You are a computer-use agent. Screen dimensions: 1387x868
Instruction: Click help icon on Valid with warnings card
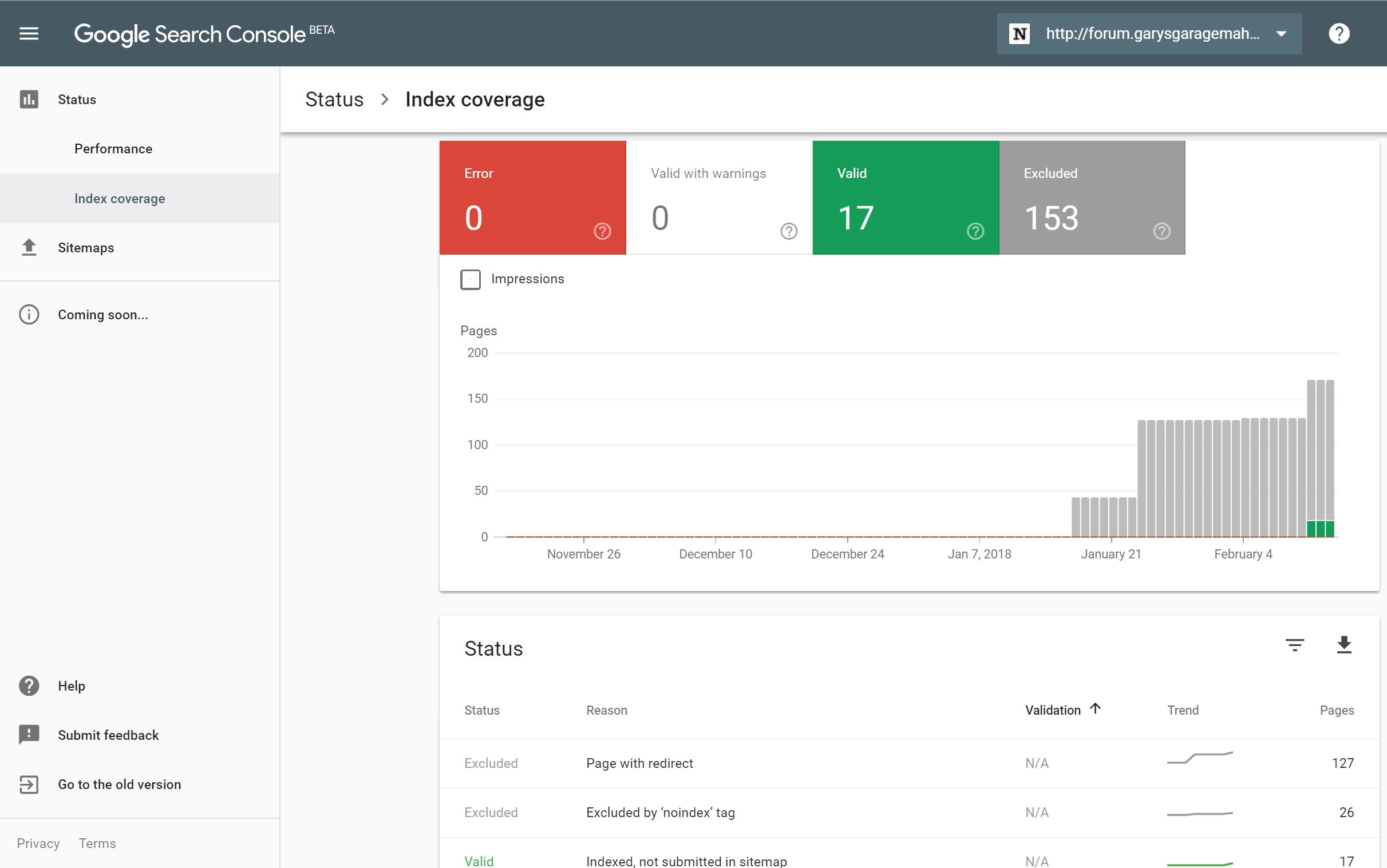tap(789, 231)
